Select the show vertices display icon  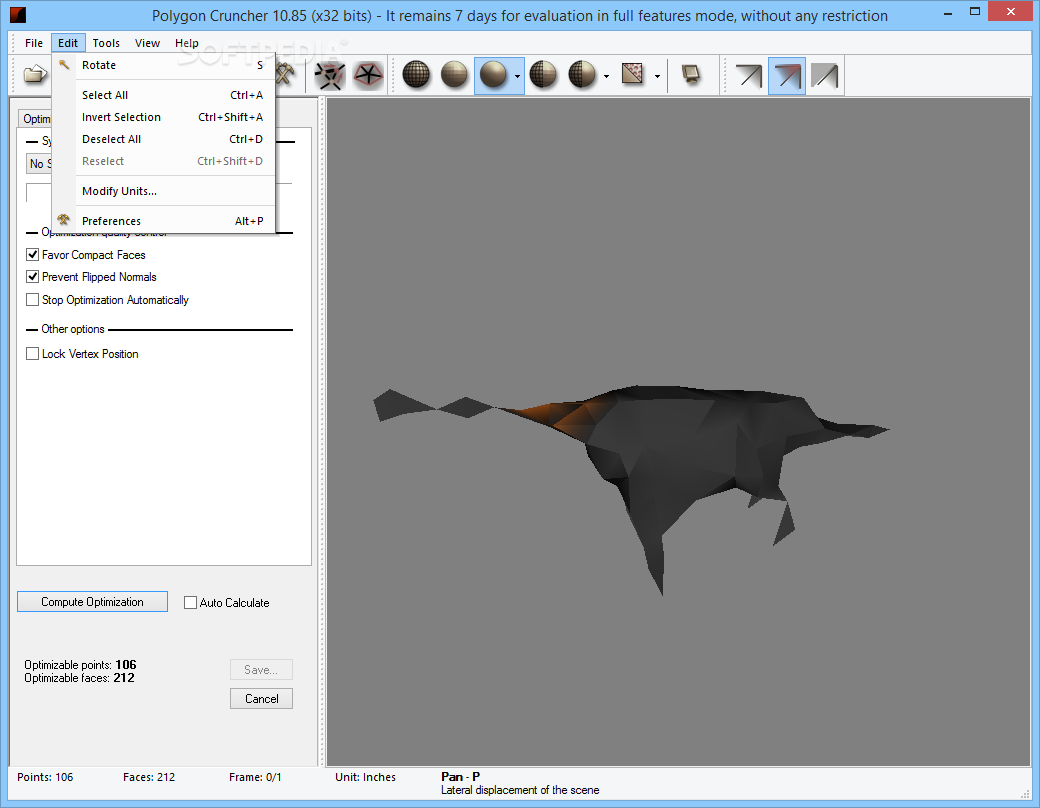pyautogui.click(x=330, y=75)
